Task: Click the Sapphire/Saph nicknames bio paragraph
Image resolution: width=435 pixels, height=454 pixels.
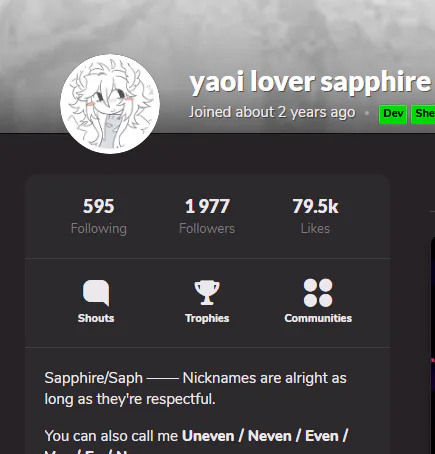Action: pos(196,388)
